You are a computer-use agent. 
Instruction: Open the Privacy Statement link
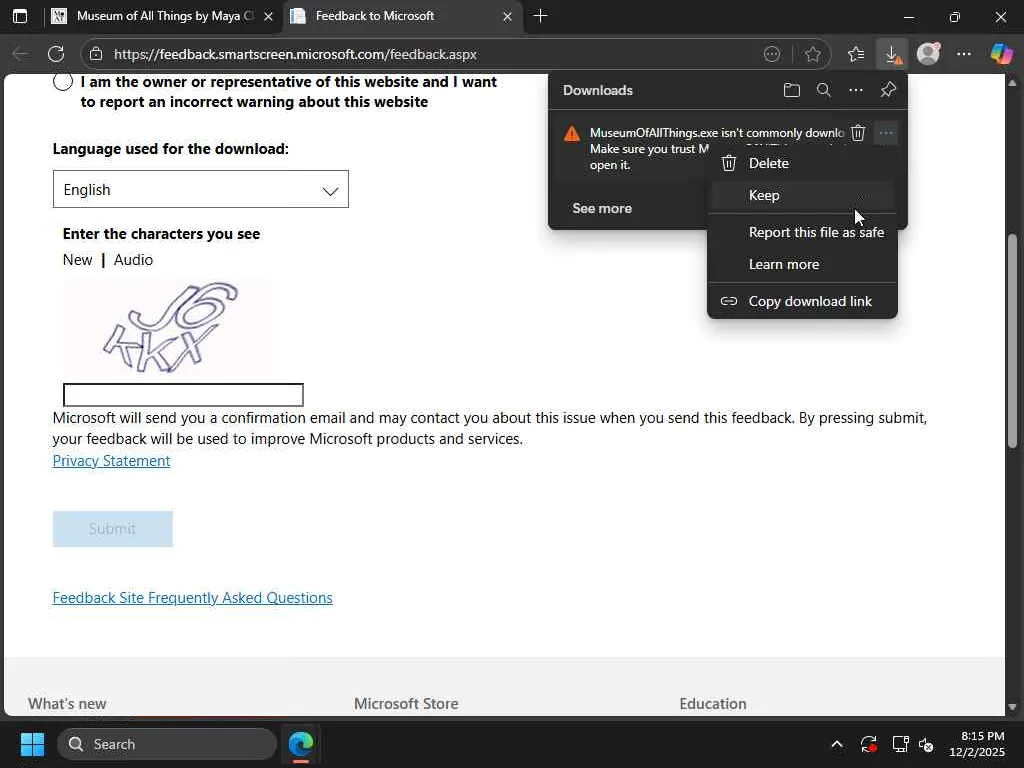coord(111,461)
